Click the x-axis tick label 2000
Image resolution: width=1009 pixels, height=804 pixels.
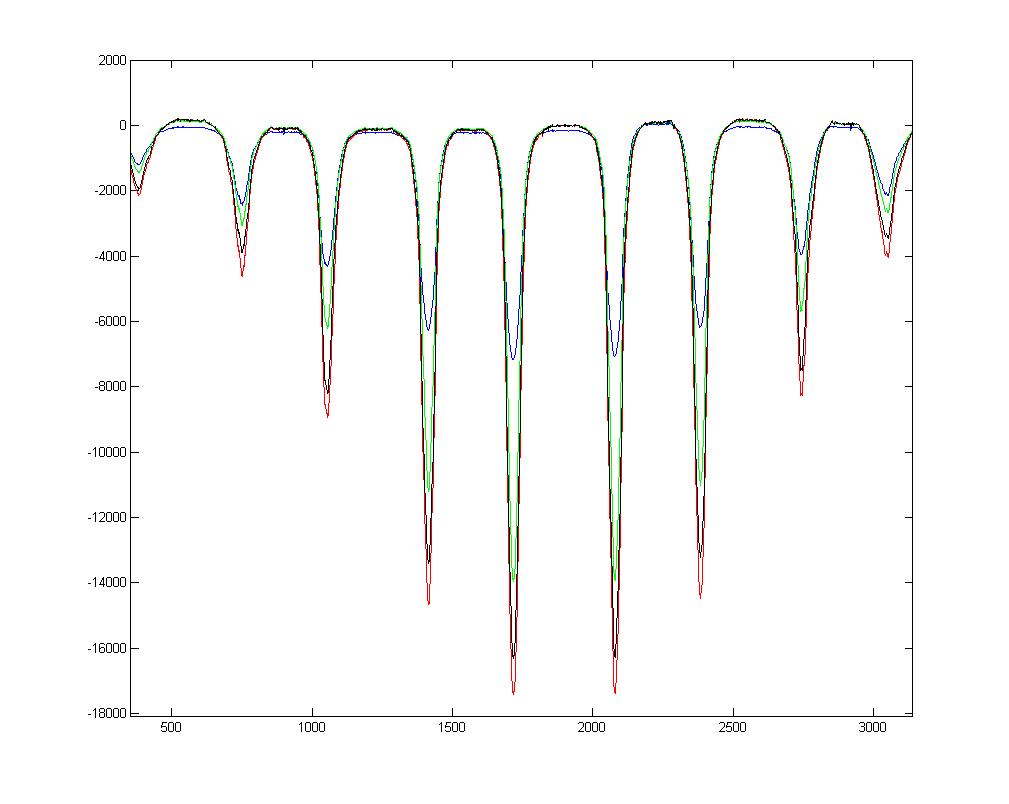click(592, 728)
